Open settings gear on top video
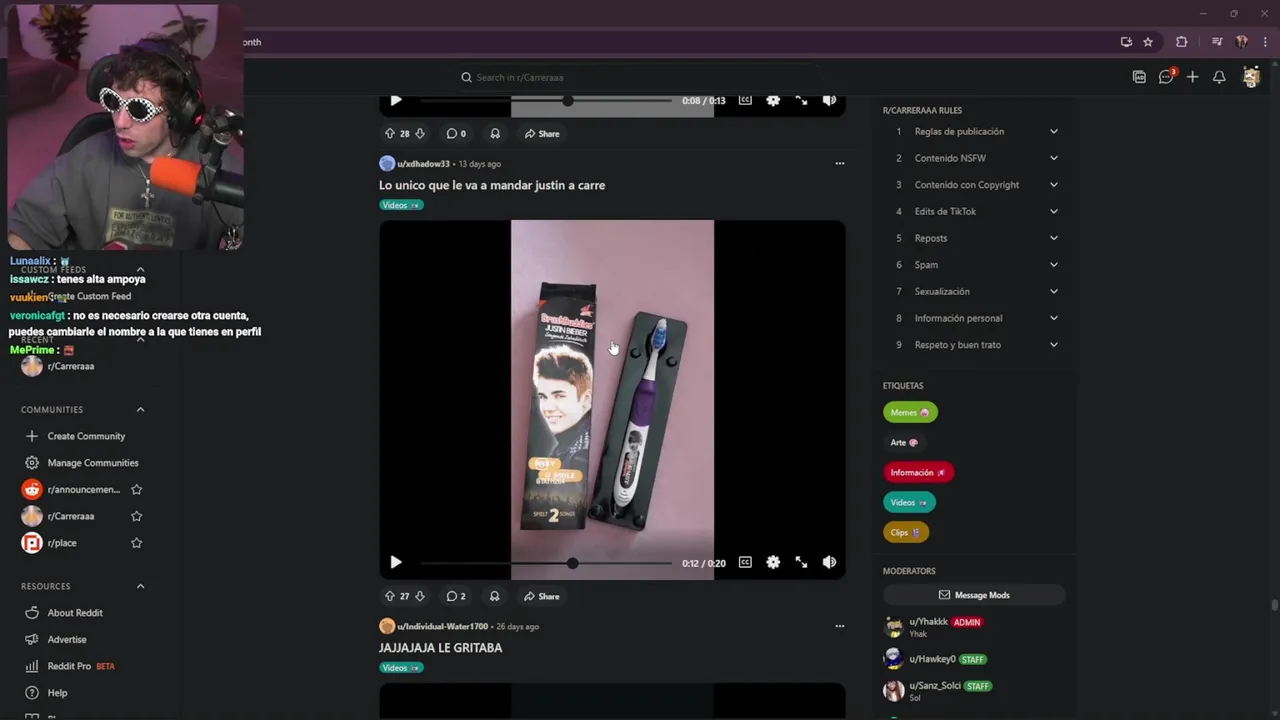Image resolution: width=1280 pixels, height=720 pixels. click(773, 100)
